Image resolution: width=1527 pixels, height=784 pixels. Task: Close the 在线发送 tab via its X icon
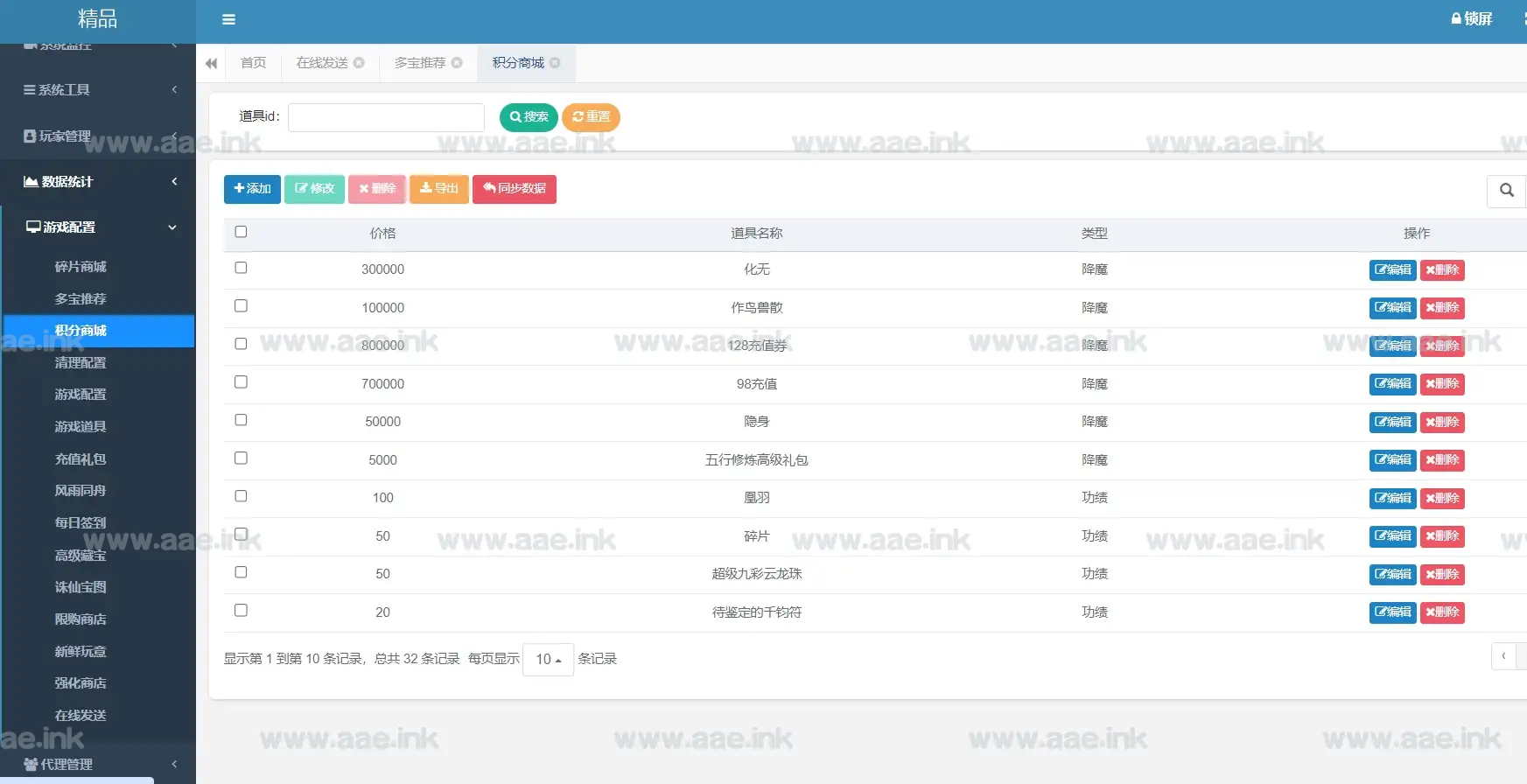click(x=359, y=63)
